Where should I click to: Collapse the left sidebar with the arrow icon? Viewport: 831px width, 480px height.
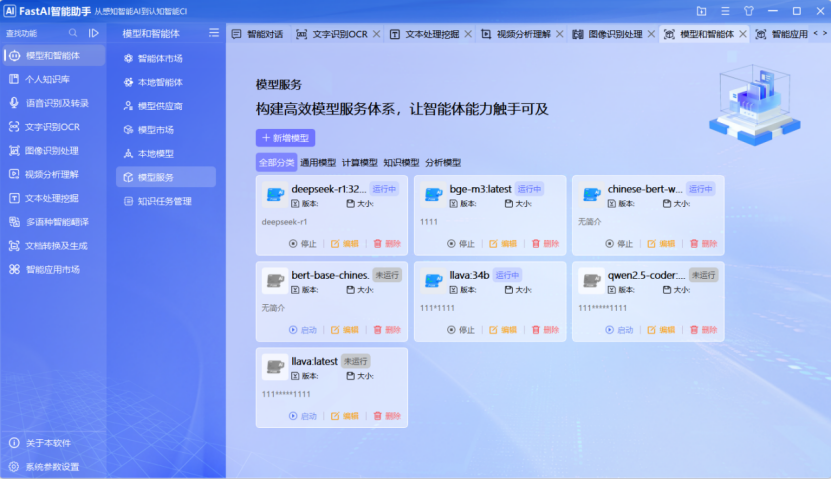[x=94, y=33]
